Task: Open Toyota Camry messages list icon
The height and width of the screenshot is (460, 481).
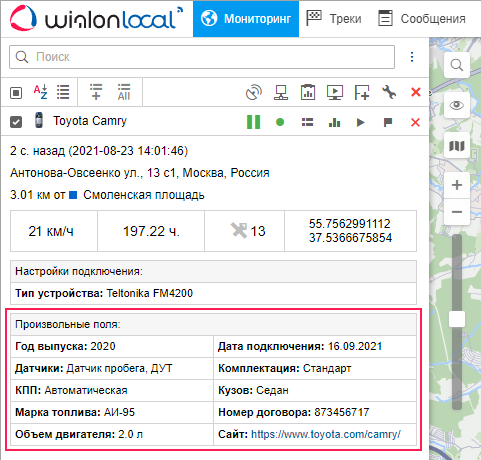Action: 307,122
